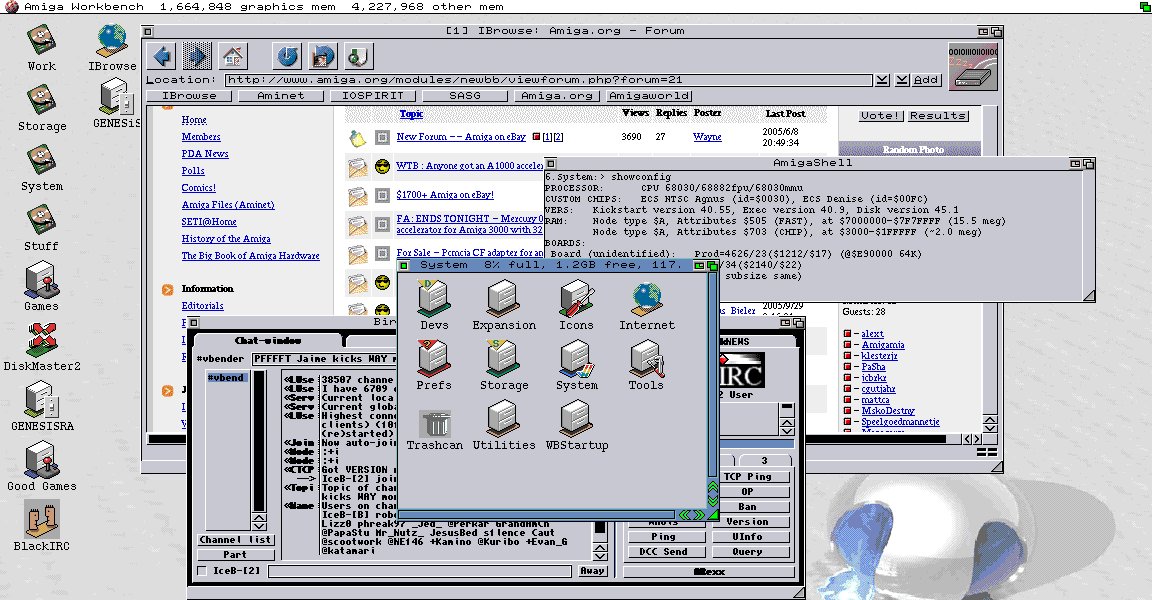Screen dimensions: 1152x600
Task: Open the Expansion drawer in System window
Action: point(504,306)
